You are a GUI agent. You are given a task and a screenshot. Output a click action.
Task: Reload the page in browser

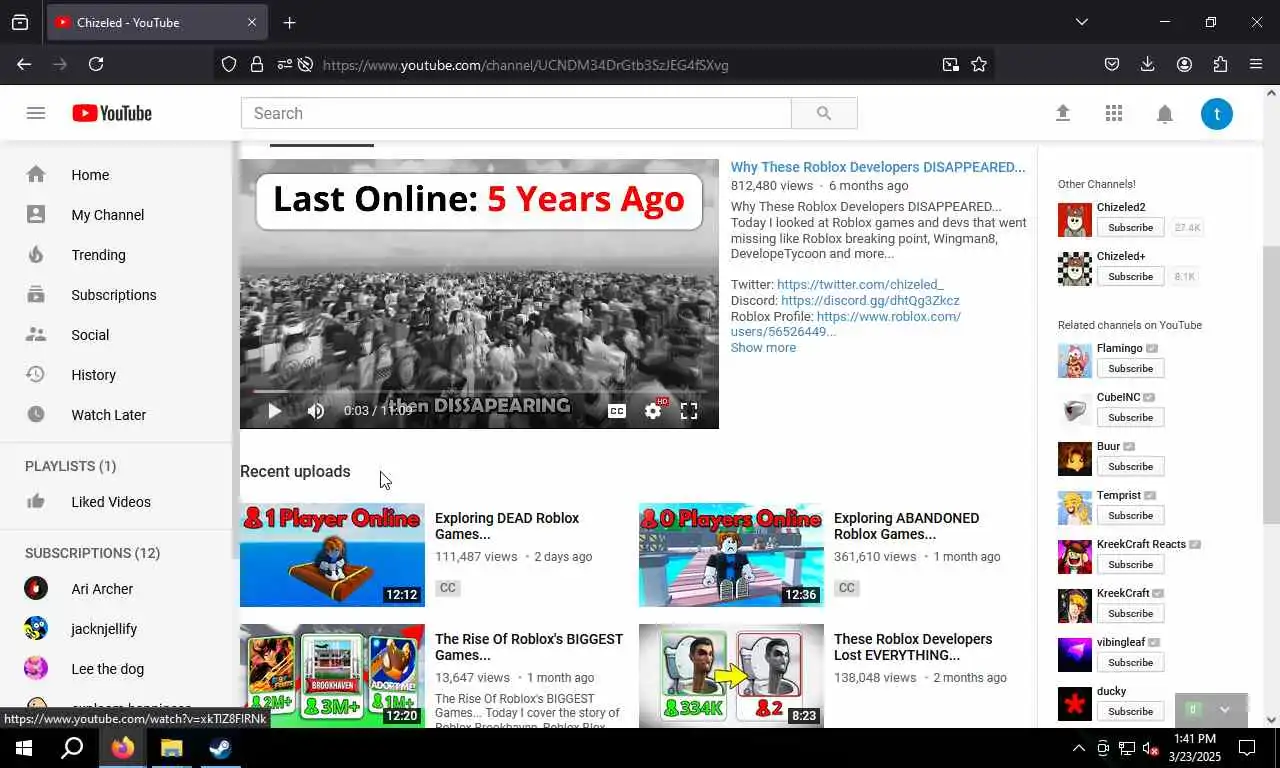tap(96, 64)
